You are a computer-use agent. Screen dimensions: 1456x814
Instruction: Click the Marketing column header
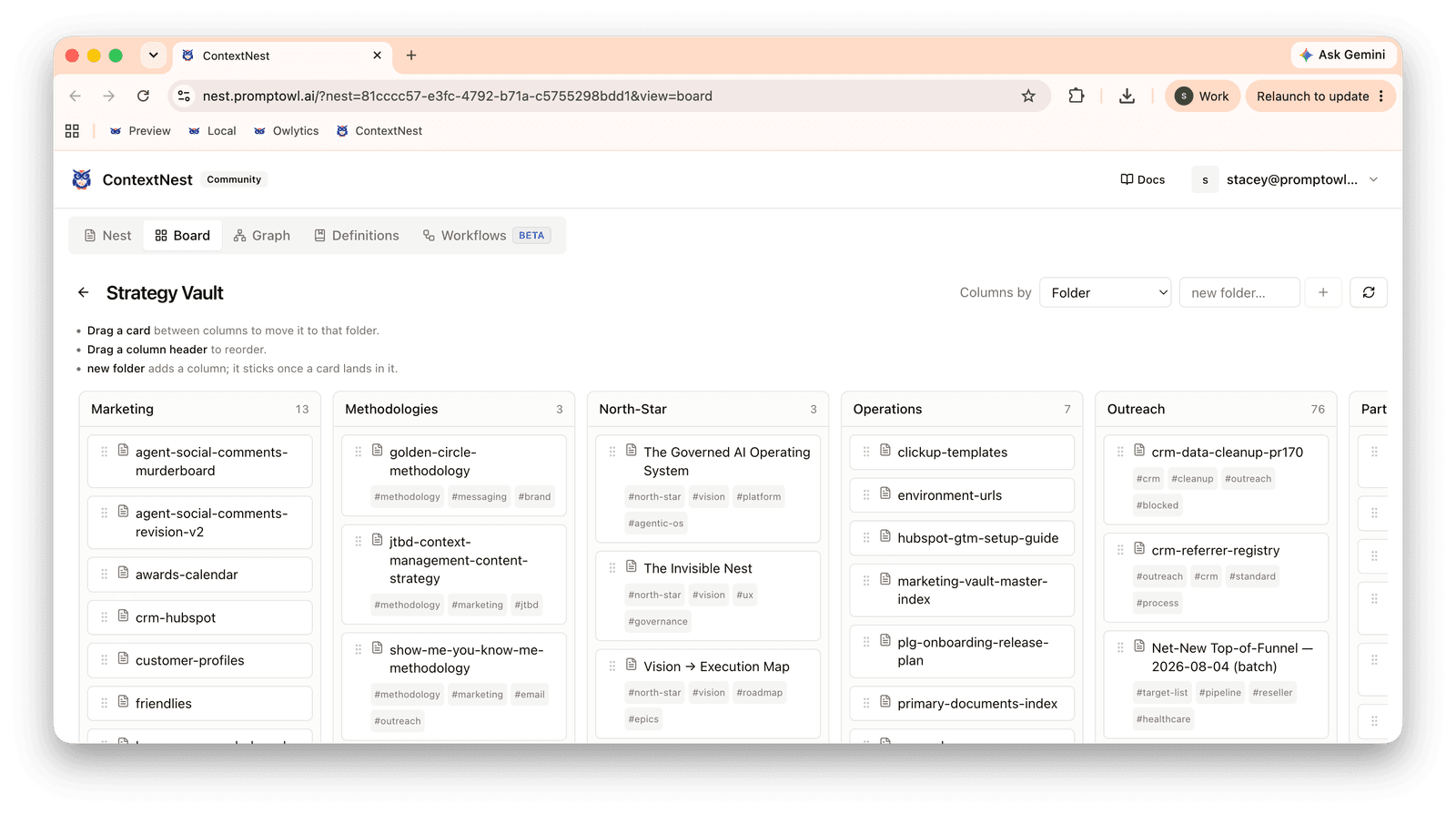click(200, 409)
